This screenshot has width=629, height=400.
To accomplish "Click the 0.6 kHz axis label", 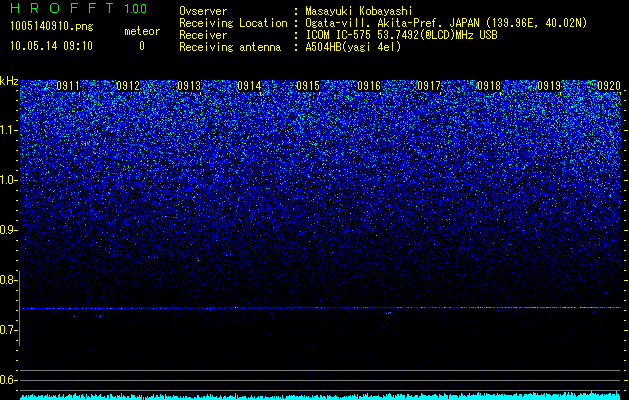I will point(9,380).
